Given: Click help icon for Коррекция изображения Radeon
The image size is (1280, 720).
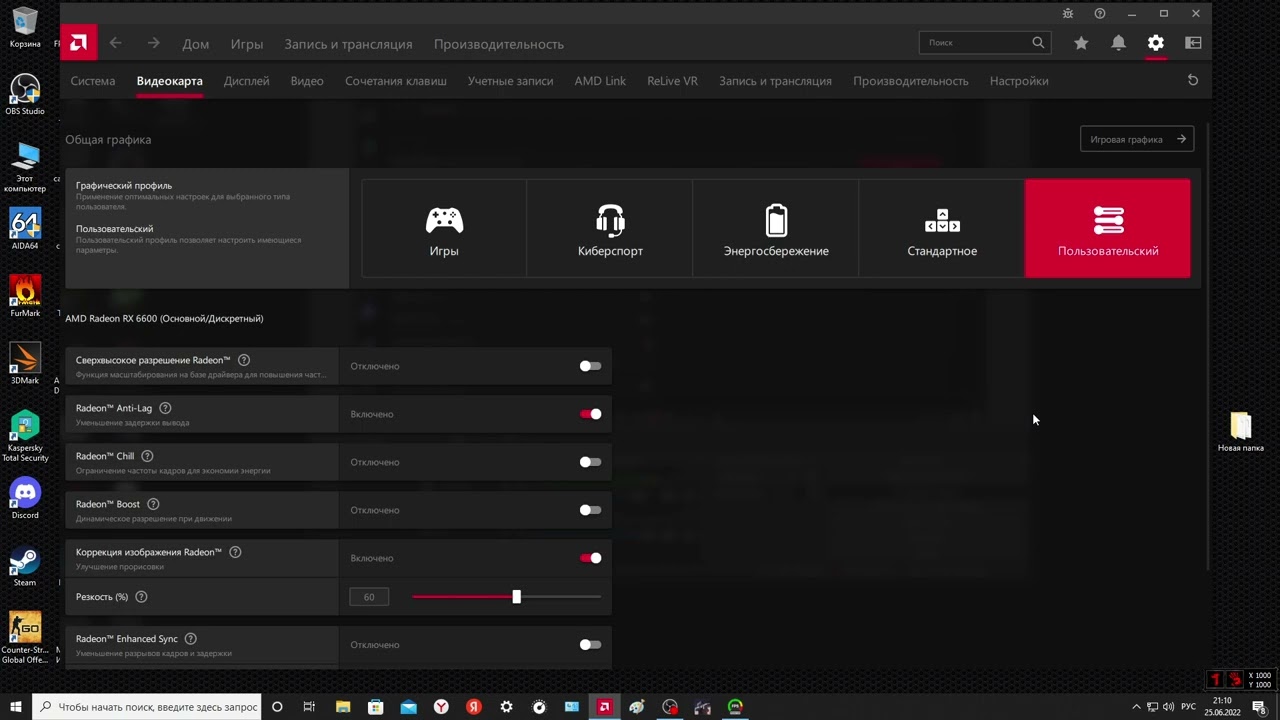Looking at the screenshot, I should pyautogui.click(x=235, y=552).
